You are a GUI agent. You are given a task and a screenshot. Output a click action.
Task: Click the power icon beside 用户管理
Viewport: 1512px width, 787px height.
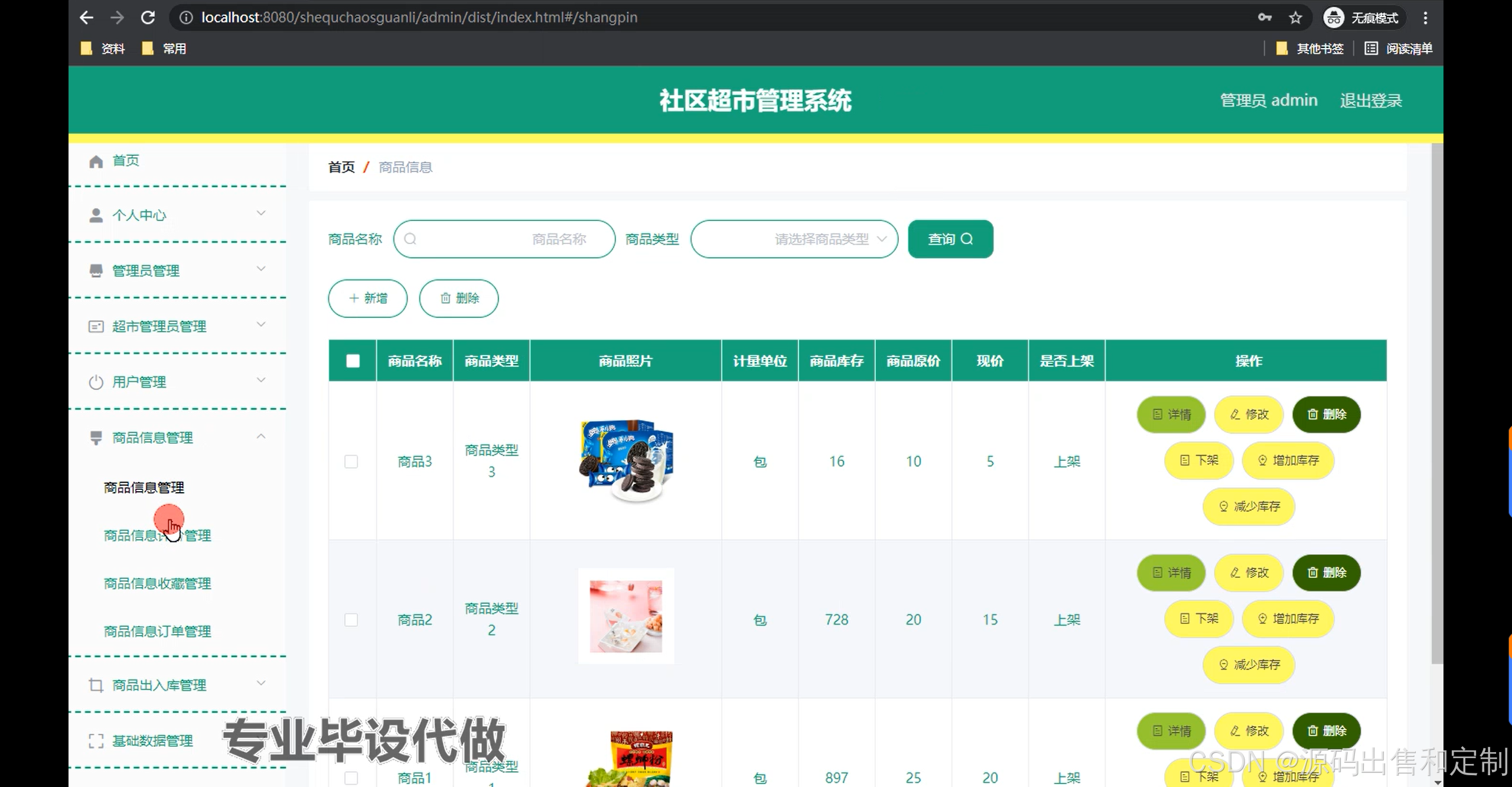tap(96, 382)
